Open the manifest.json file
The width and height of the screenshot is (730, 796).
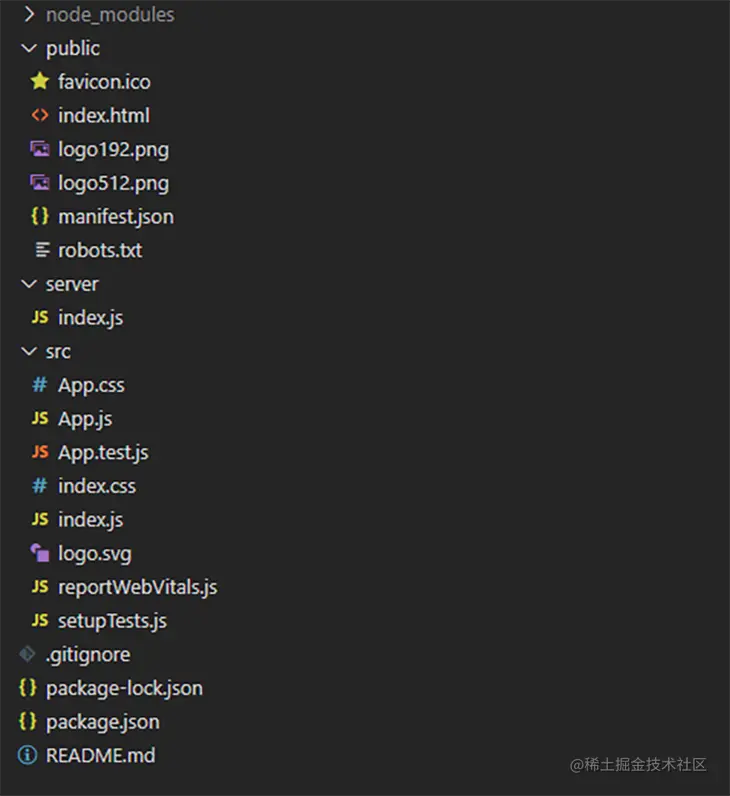point(116,217)
